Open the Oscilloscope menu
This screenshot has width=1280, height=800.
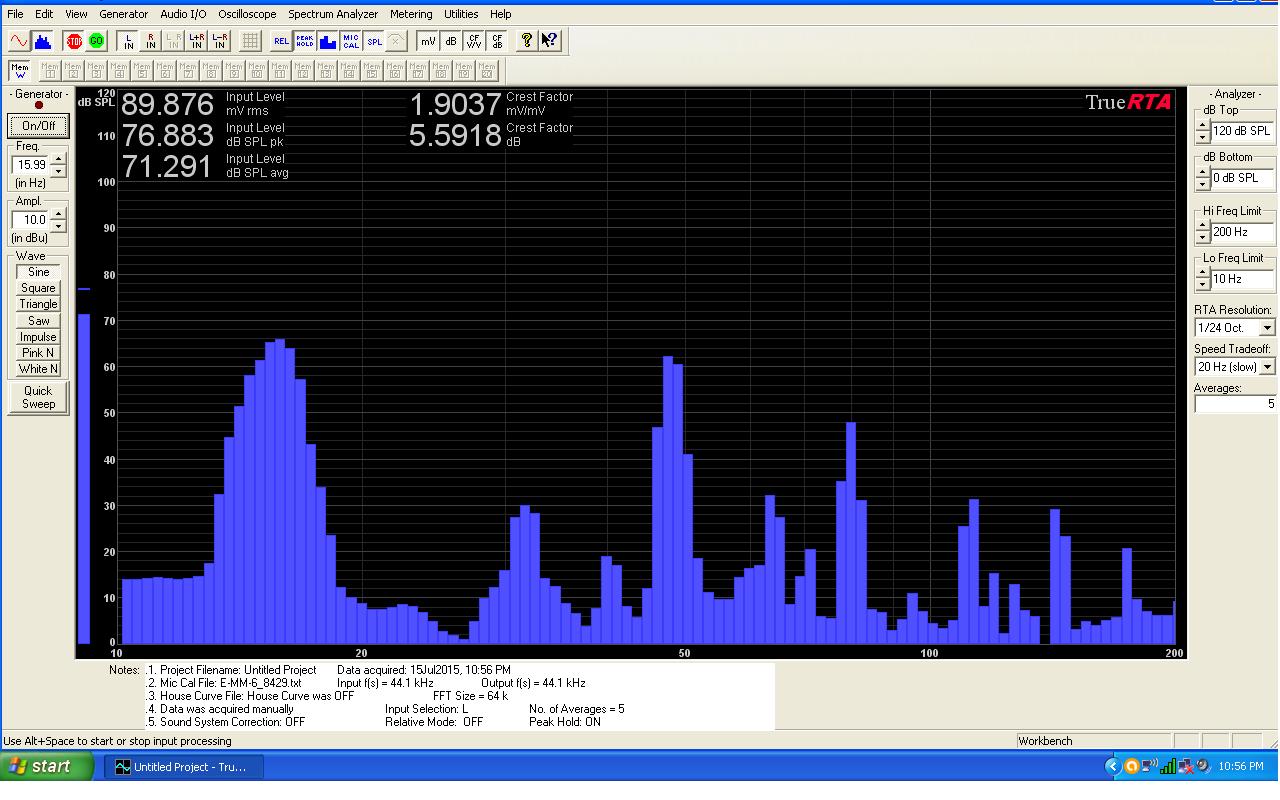tap(247, 14)
